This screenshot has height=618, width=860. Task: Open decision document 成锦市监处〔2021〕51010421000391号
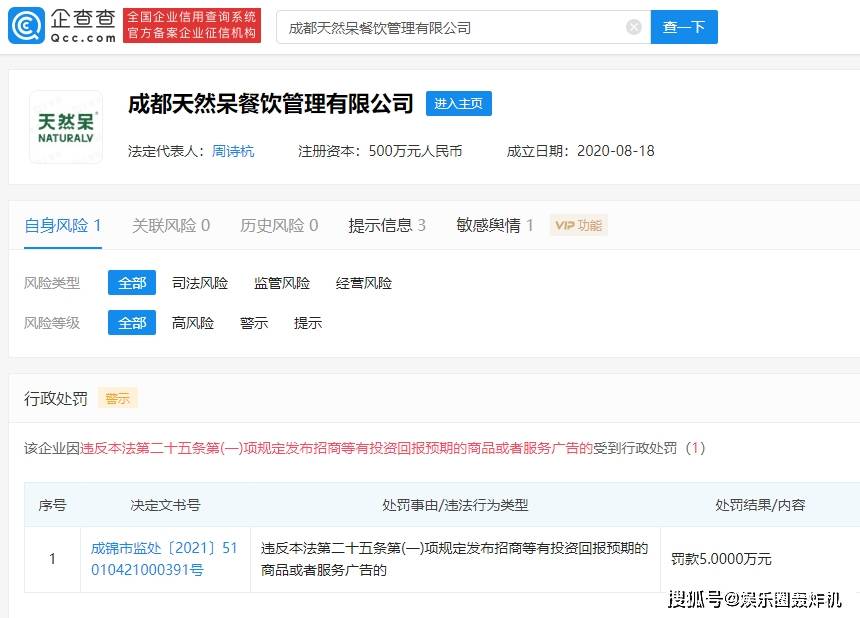(x=165, y=559)
